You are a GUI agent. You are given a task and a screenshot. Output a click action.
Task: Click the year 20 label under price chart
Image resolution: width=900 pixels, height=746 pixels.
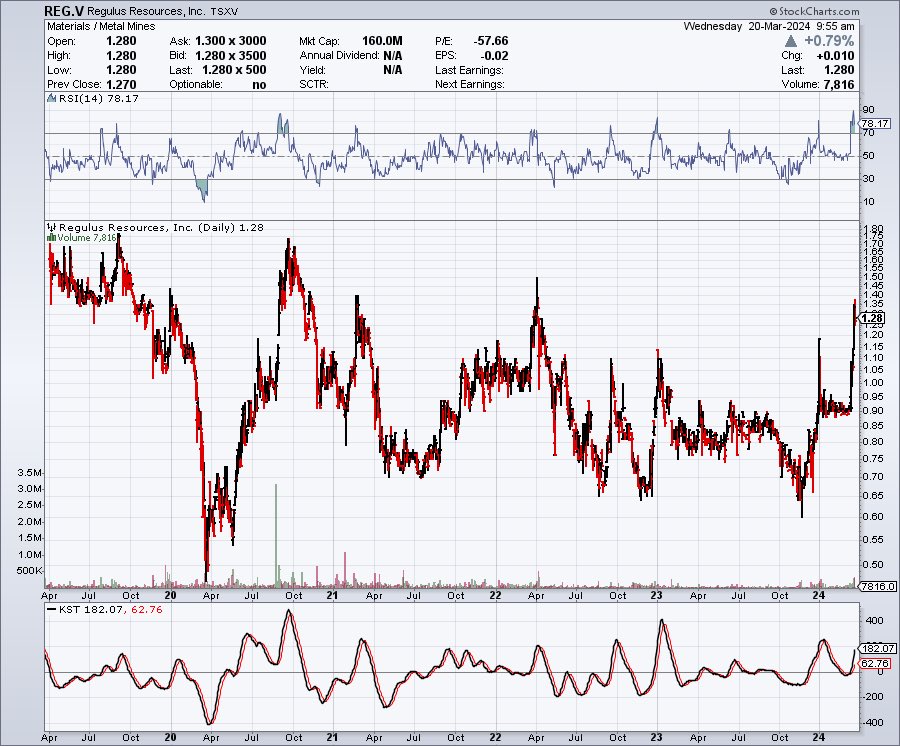[170, 595]
